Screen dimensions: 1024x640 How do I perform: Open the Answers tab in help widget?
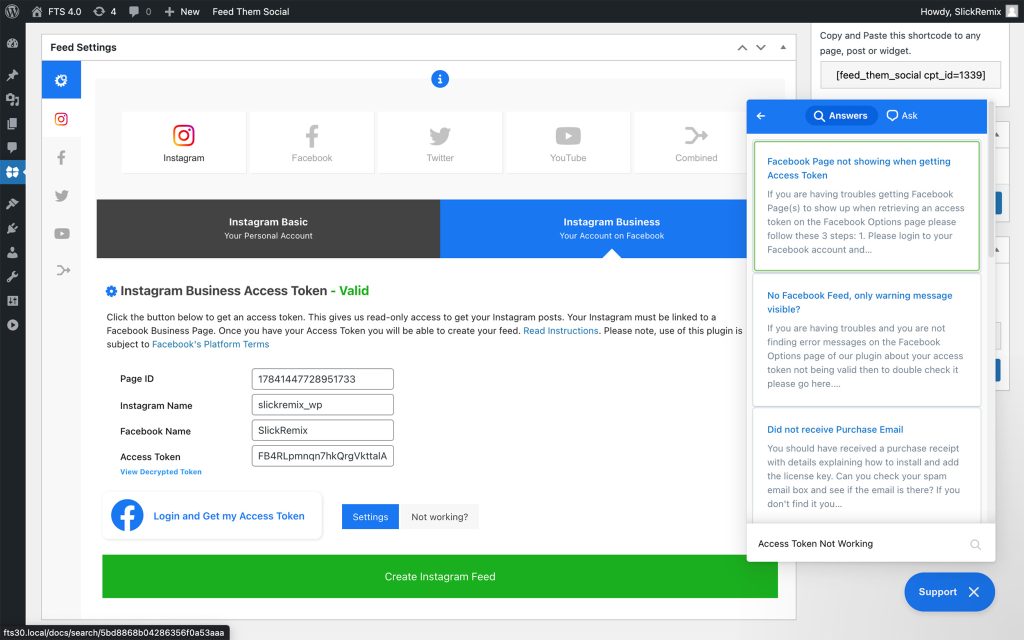point(840,116)
